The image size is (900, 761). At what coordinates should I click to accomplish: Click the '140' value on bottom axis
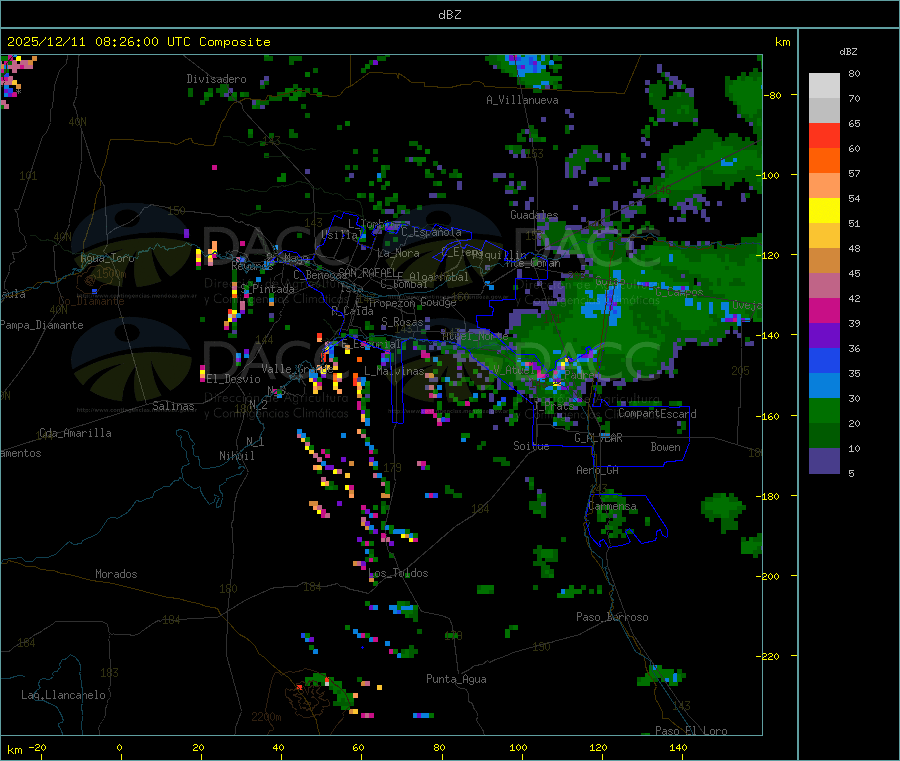678,747
